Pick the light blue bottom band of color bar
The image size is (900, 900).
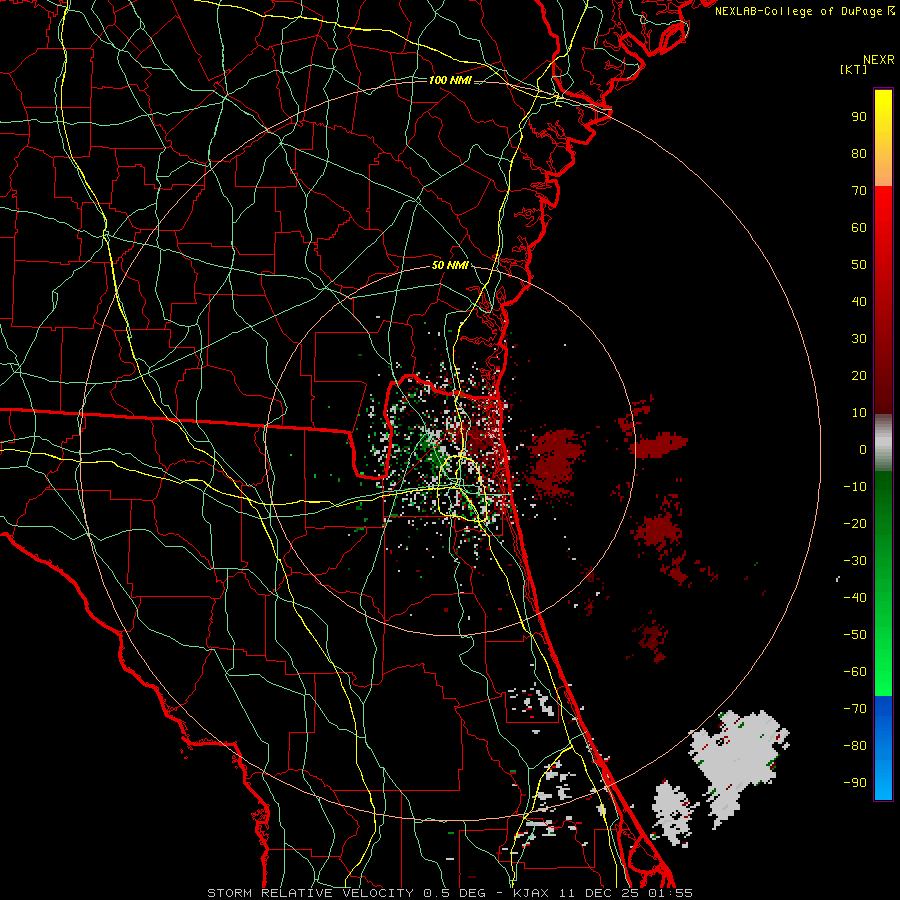tap(883, 778)
